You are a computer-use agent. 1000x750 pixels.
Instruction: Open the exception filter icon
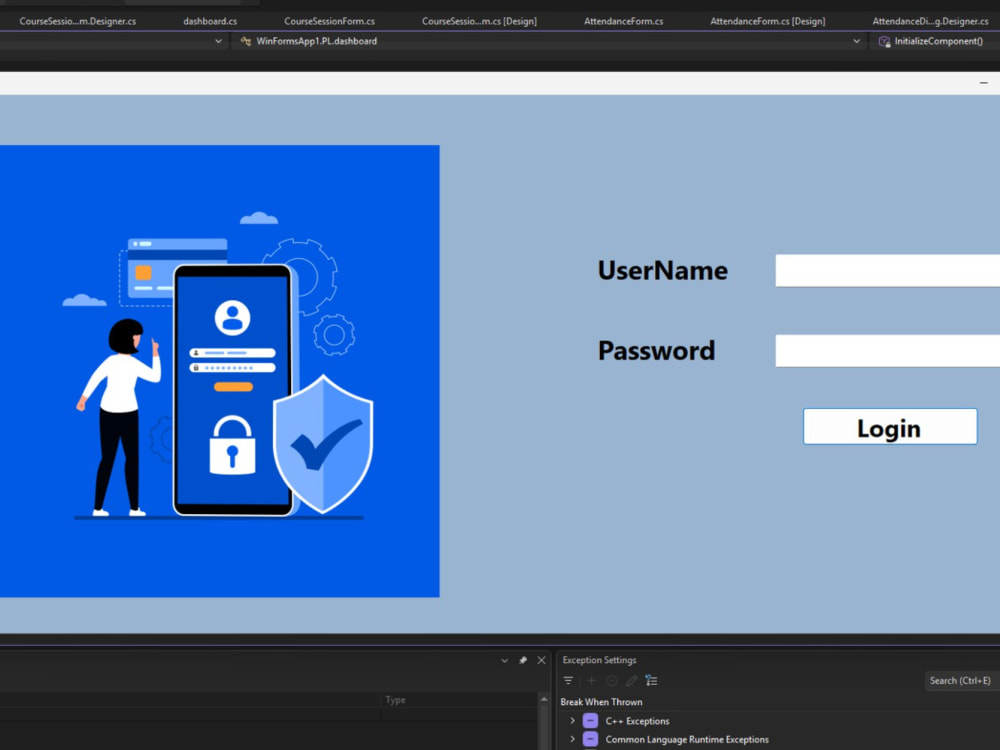568,680
